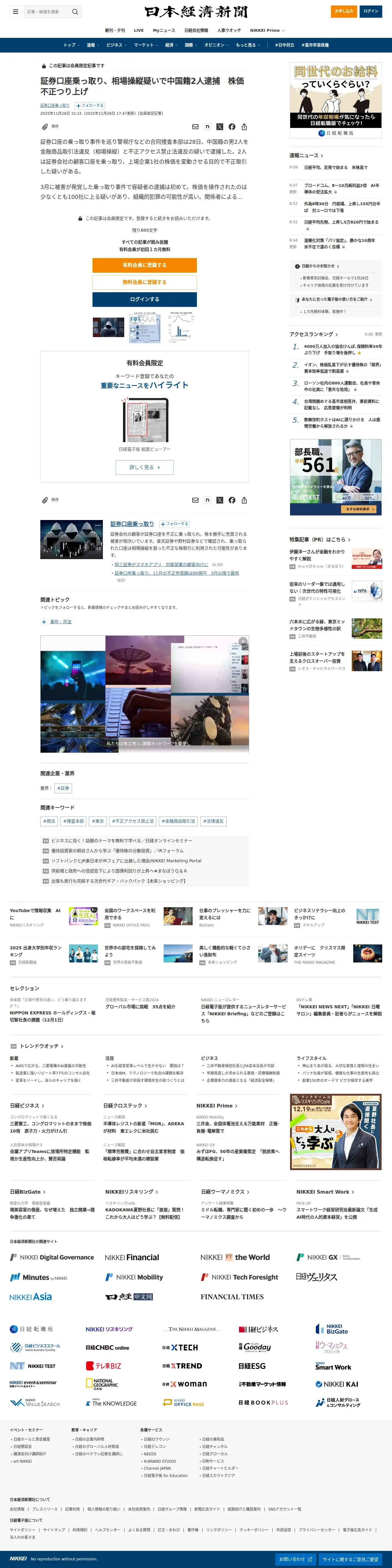This screenshot has width=392, height=1568.
Task: Open the 日経ヴェリタス logo
Action: click(x=316, y=1276)
